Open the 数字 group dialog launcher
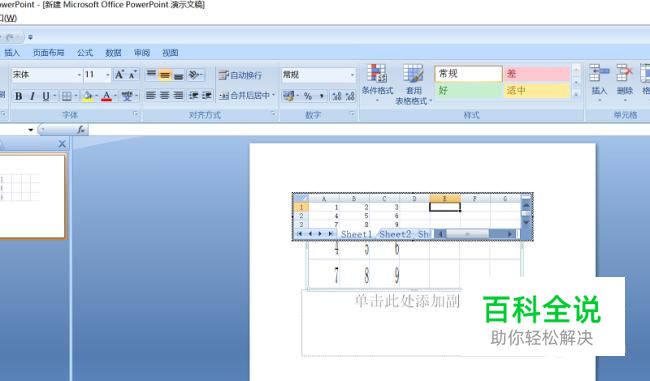Screen dimensions: 650x381 [x=352, y=114]
